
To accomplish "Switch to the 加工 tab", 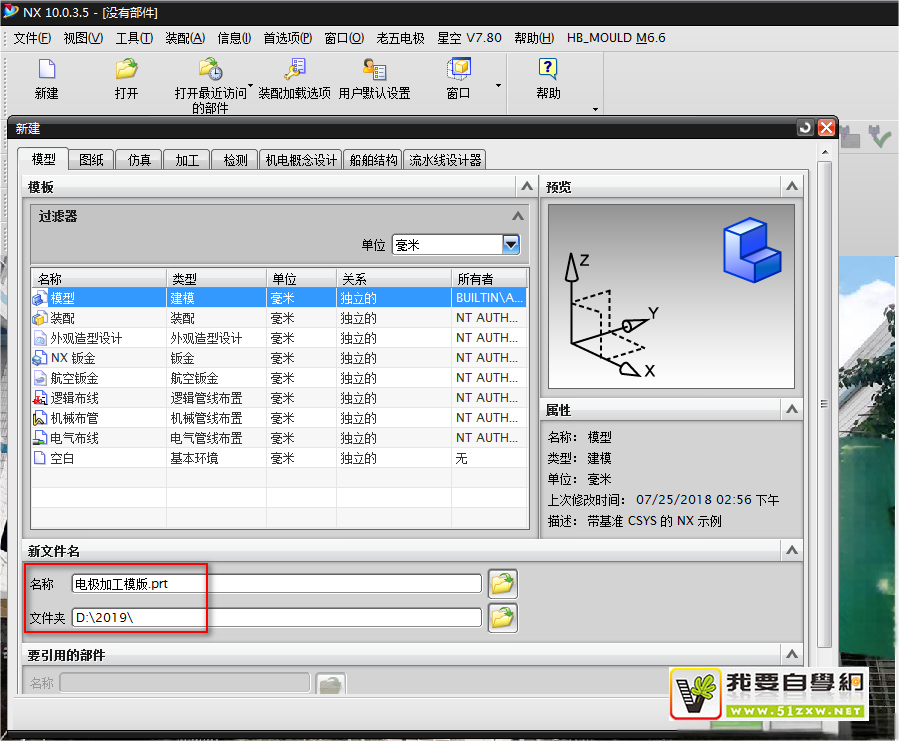I will tap(187, 160).
